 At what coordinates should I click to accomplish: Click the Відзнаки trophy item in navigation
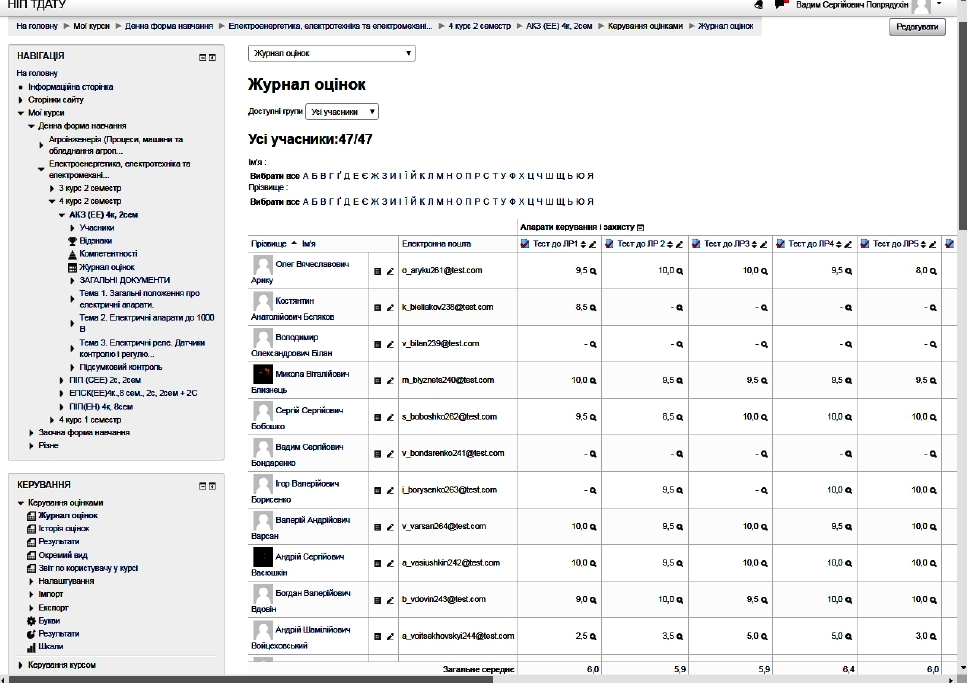(95, 241)
